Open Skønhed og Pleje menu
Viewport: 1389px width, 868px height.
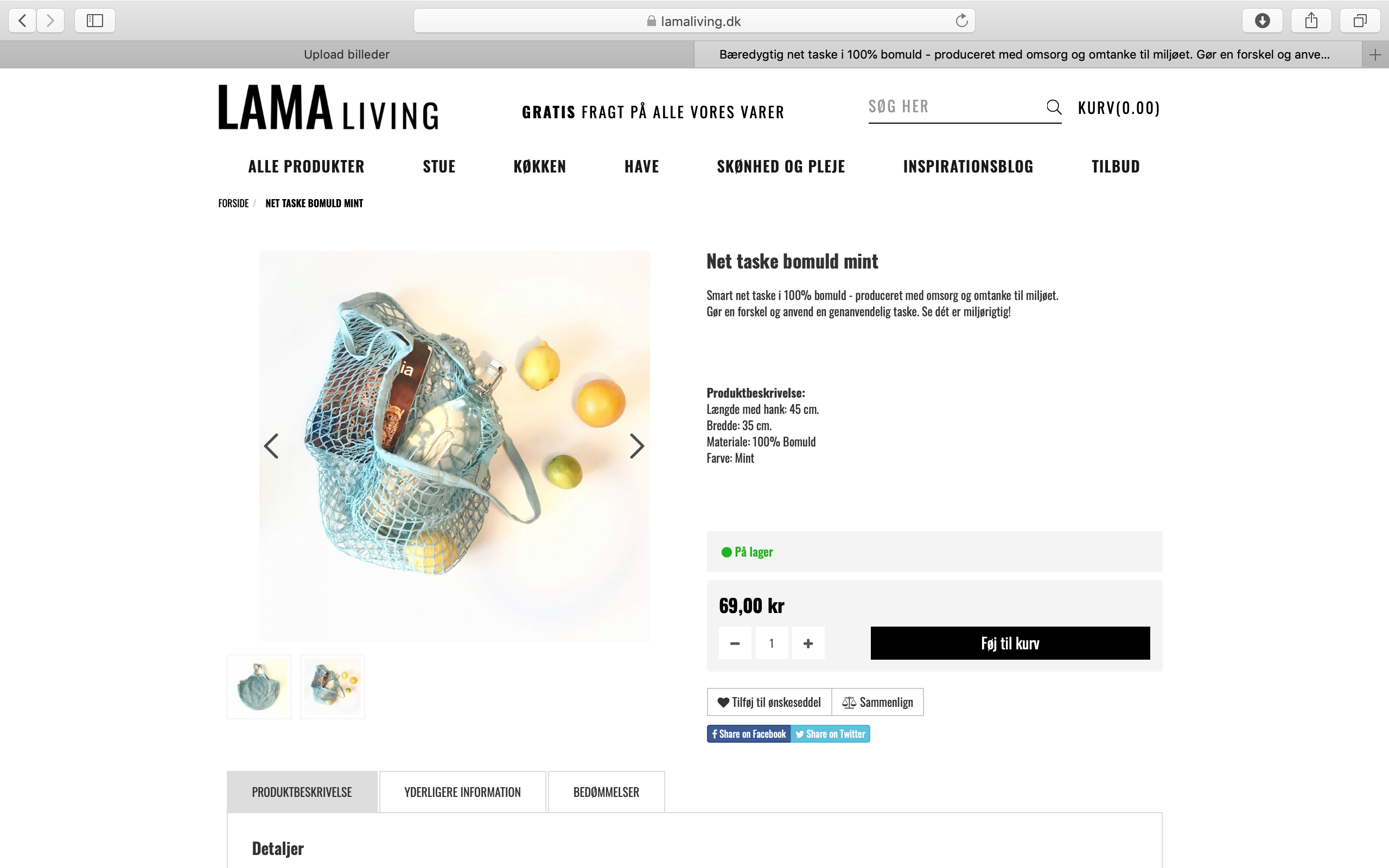pos(781,167)
